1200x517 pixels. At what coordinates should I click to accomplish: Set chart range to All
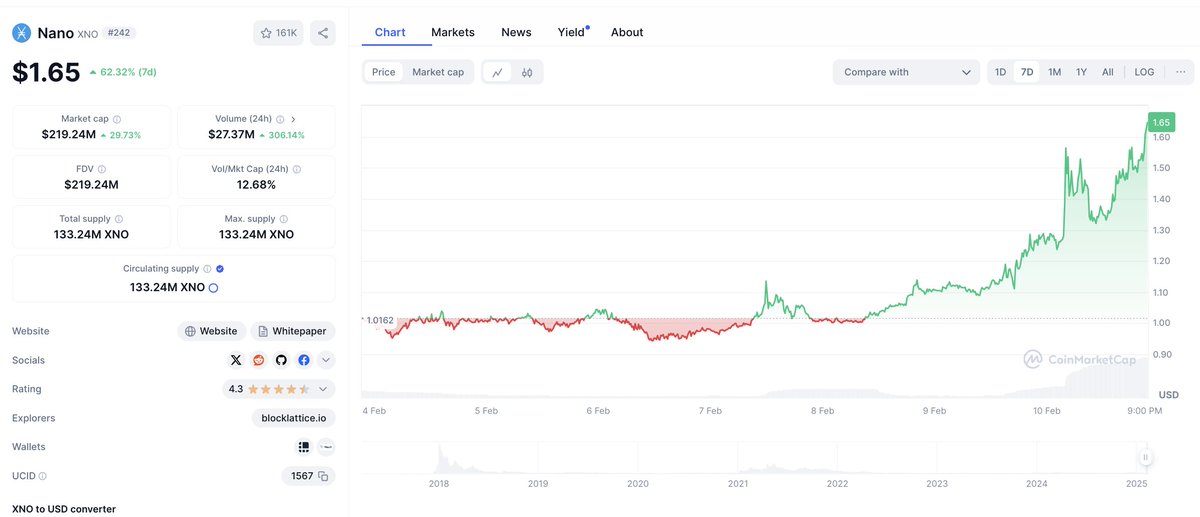click(x=1108, y=72)
